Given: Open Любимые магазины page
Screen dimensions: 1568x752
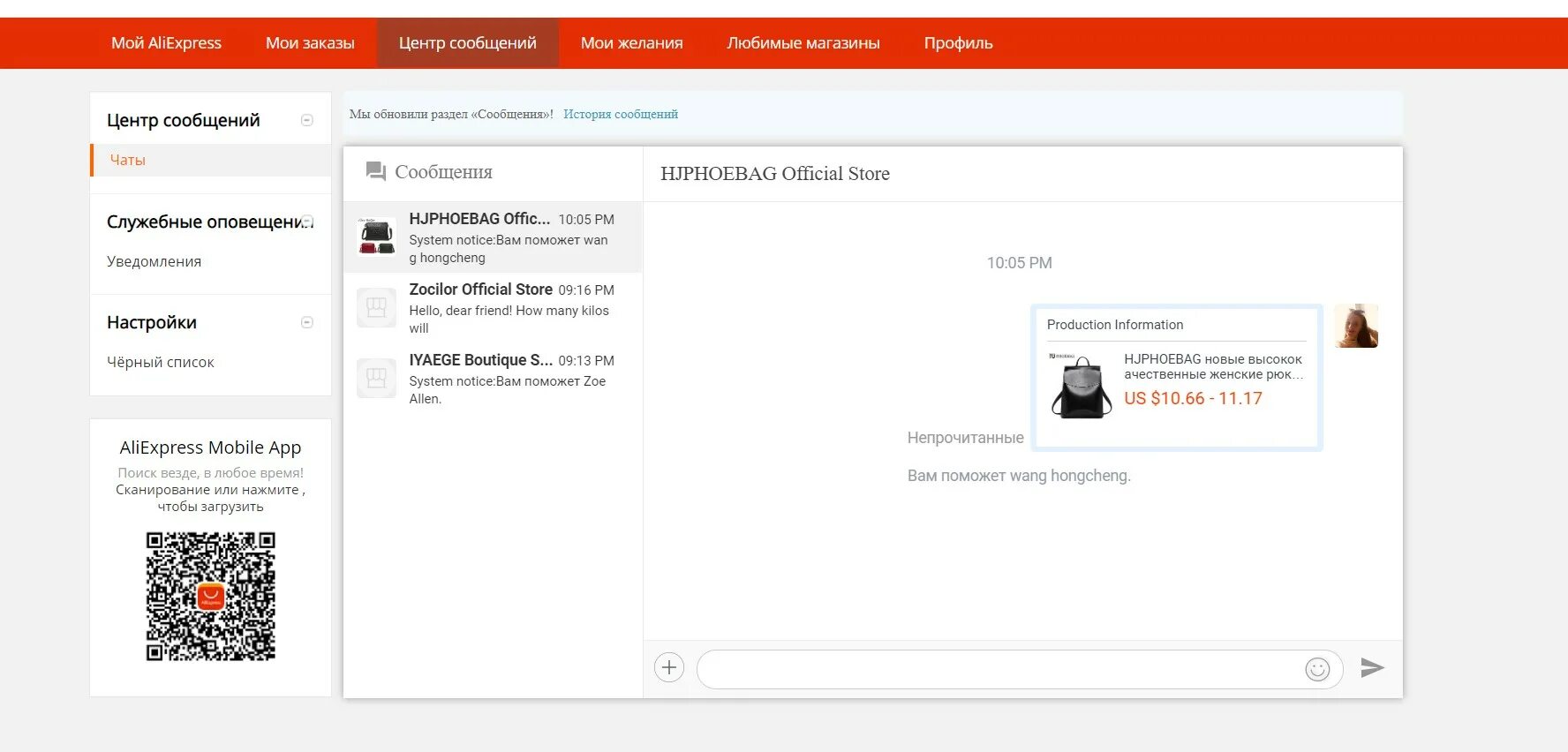Looking at the screenshot, I should click(x=803, y=43).
